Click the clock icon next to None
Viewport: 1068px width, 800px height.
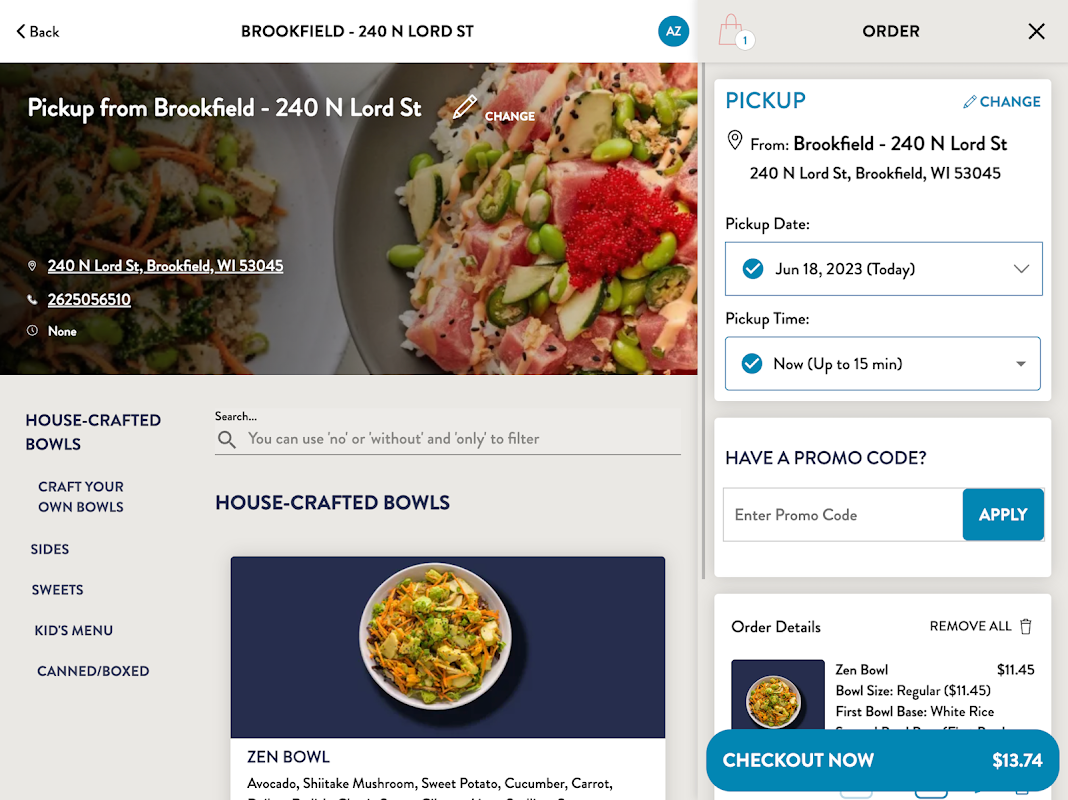click(32, 331)
